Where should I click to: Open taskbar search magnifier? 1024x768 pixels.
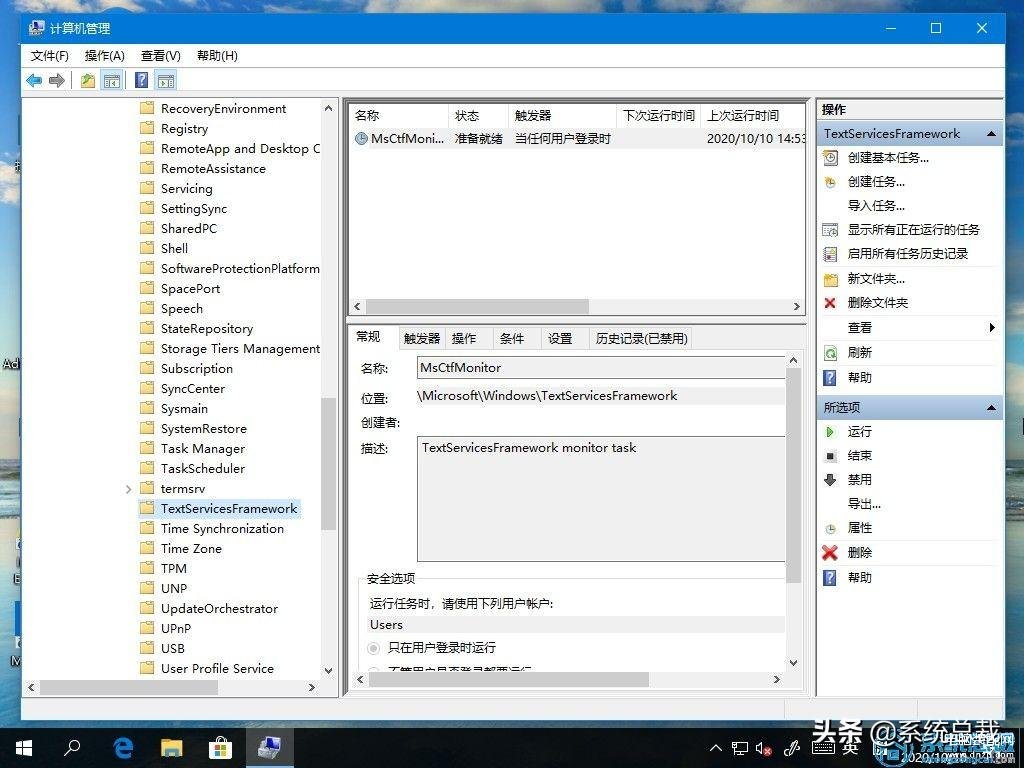click(x=72, y=748)
